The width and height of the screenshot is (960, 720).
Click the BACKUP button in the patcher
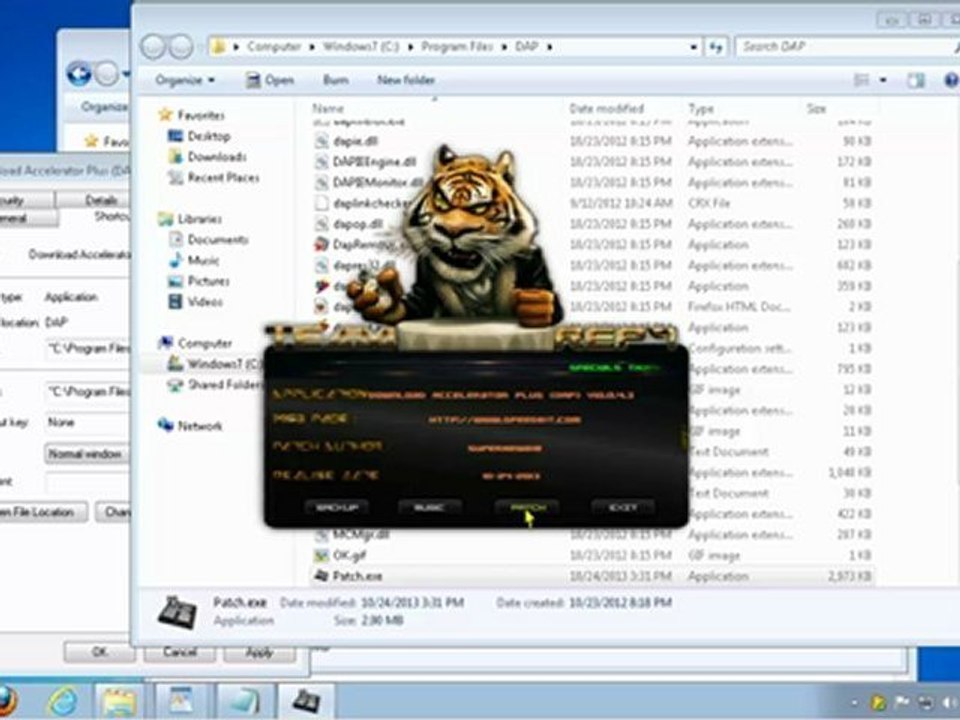336,508
